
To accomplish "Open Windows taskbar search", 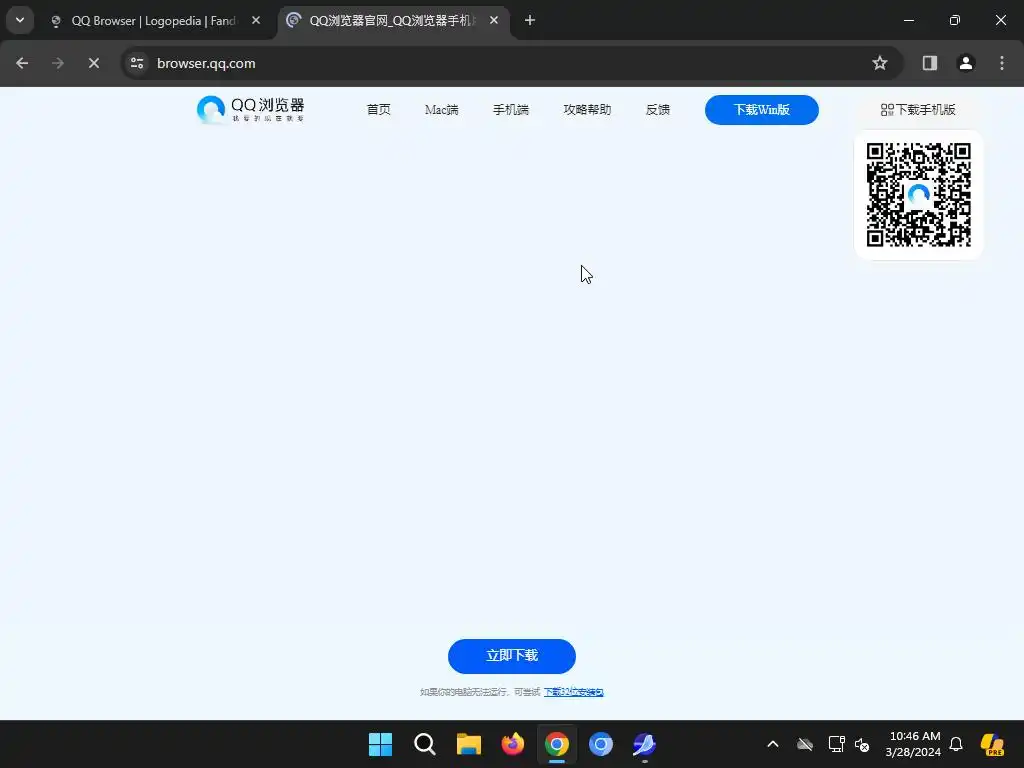I will [424, 744].
